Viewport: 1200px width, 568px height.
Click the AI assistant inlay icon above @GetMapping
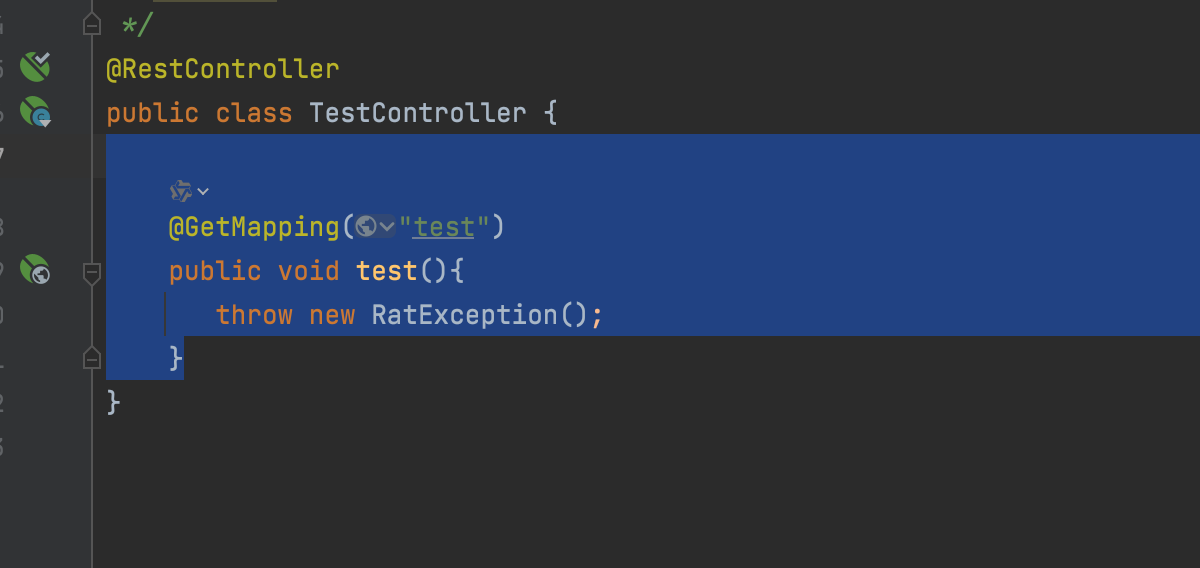click(x=181, y=190)
